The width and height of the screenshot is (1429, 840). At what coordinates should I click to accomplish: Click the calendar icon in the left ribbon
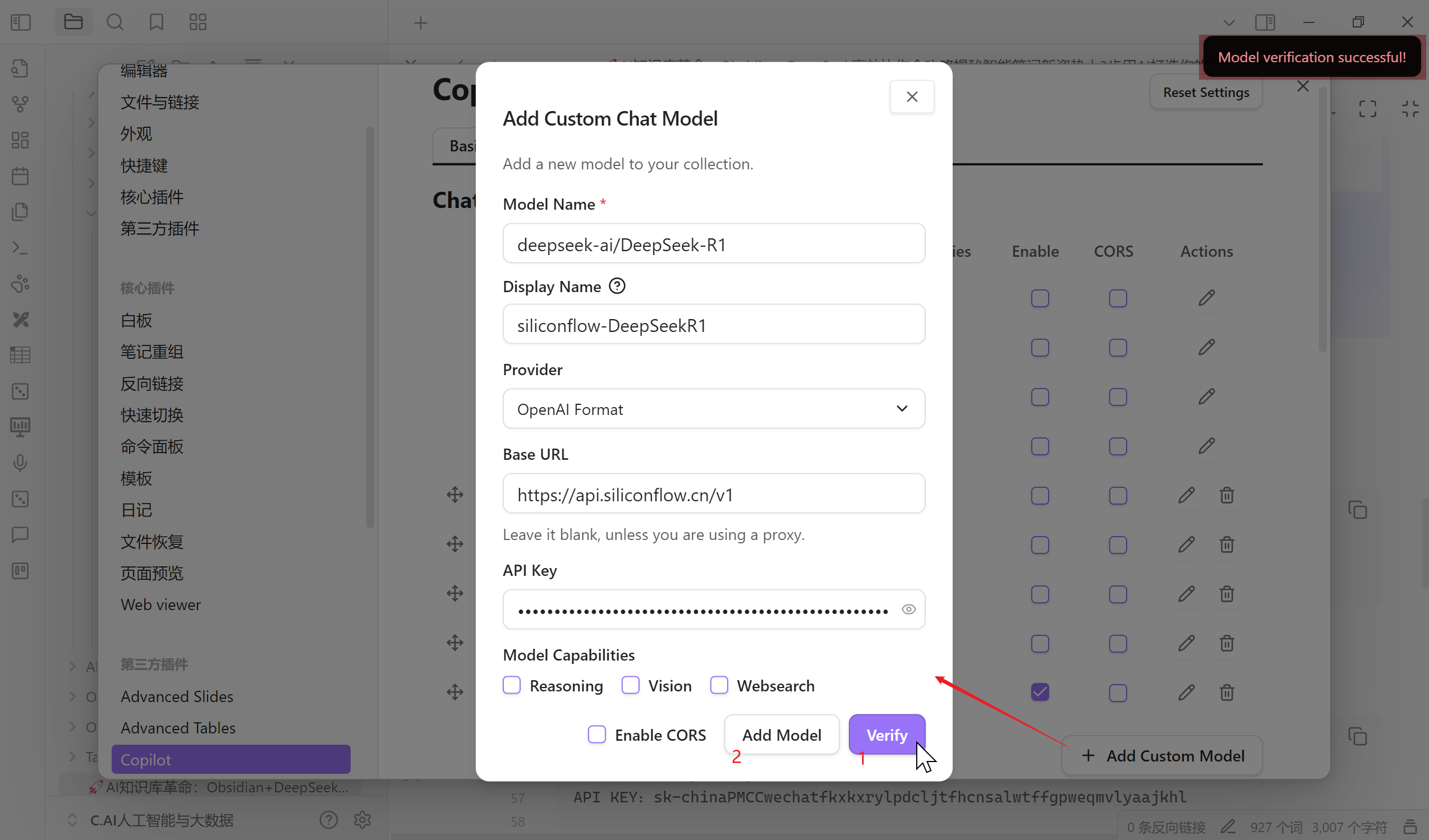tap(20, 176)
